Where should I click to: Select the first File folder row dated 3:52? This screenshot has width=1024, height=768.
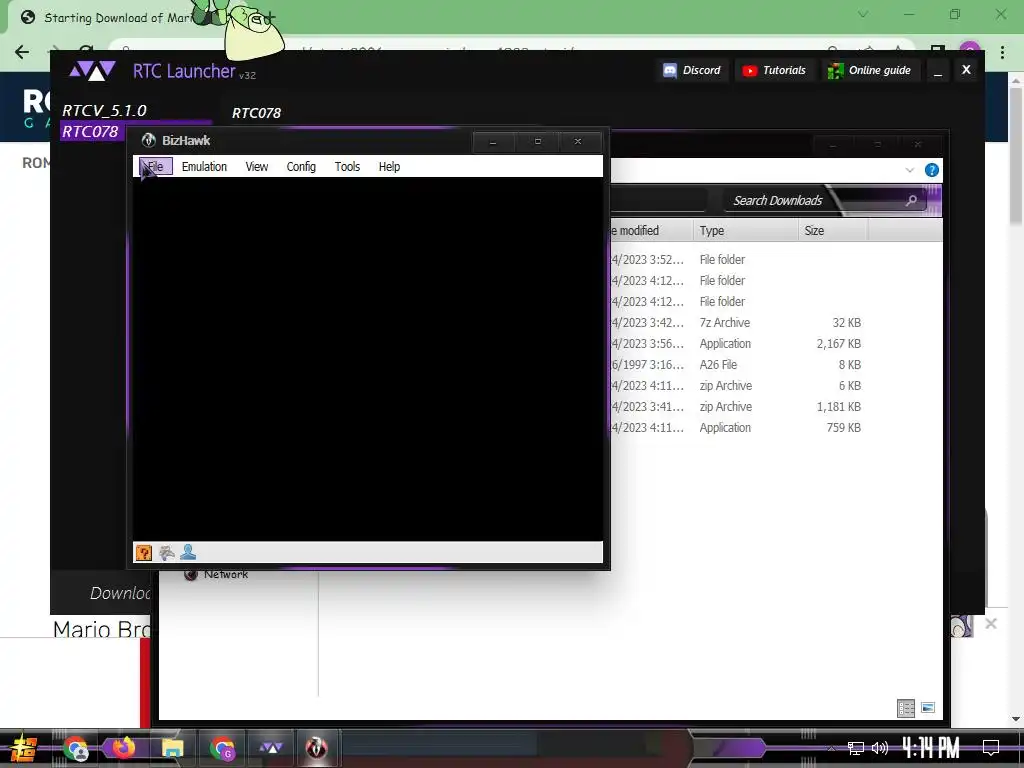point(736,259)
